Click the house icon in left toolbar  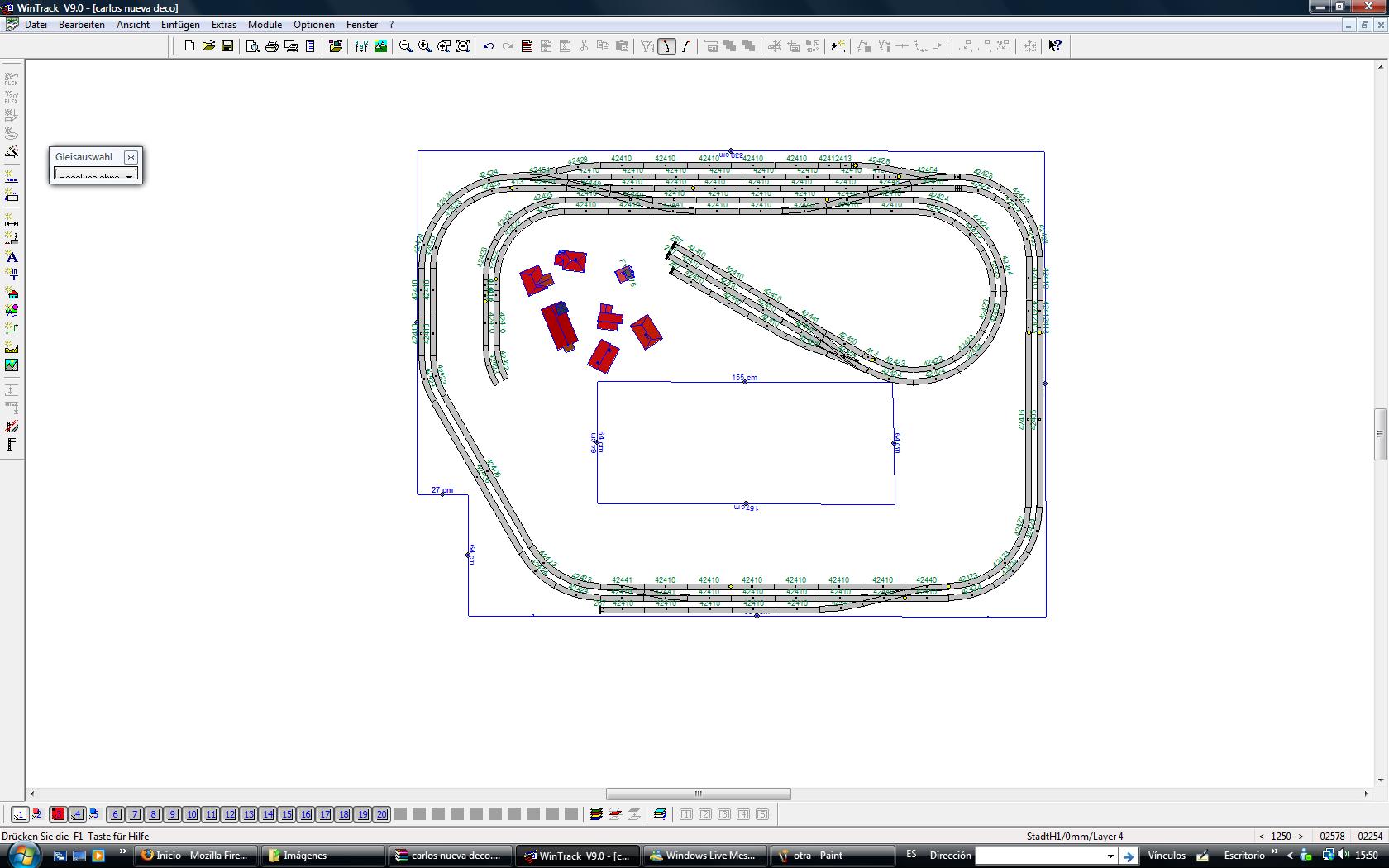click(12, 293)
